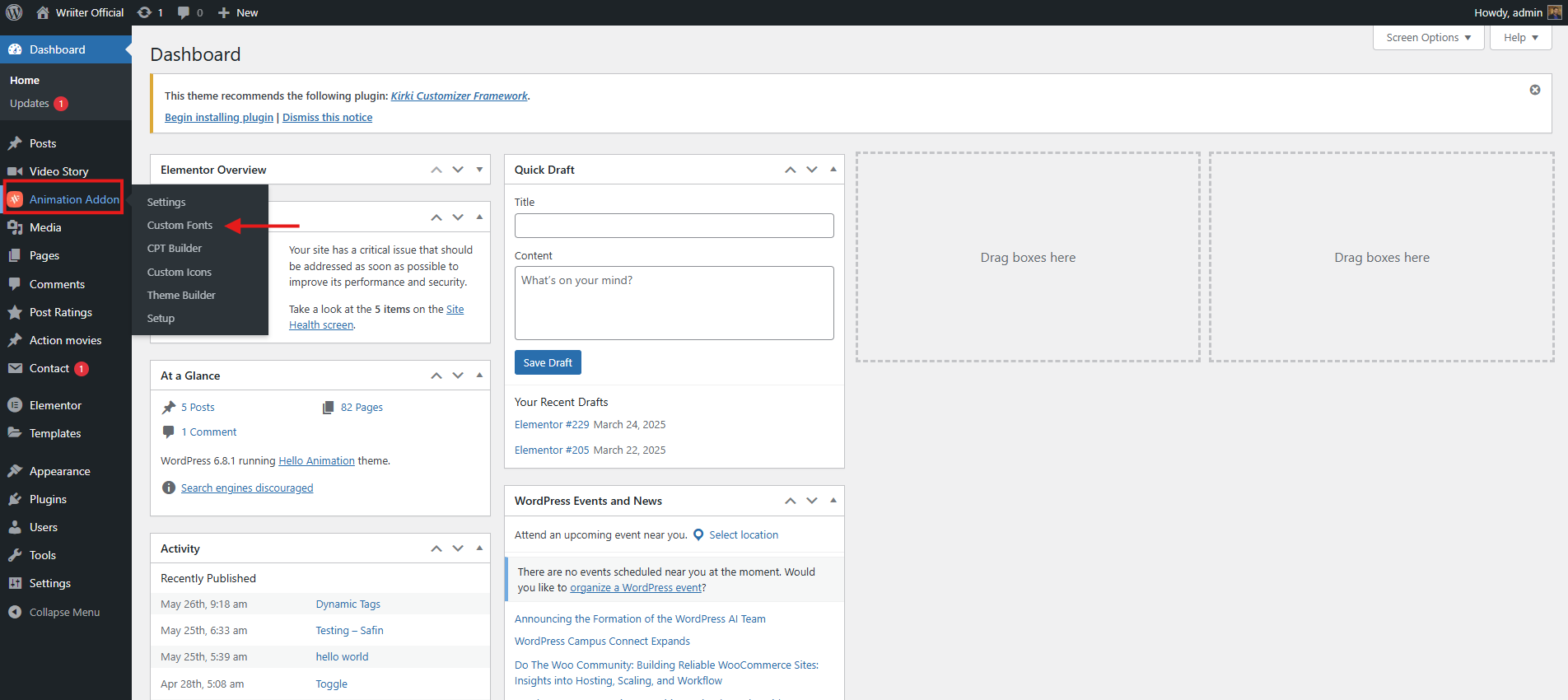Screen dimensions: 1568x700
Task: Click the admin avatar thumbnail
Action: pyautogui.click(x=1555, y=12)
